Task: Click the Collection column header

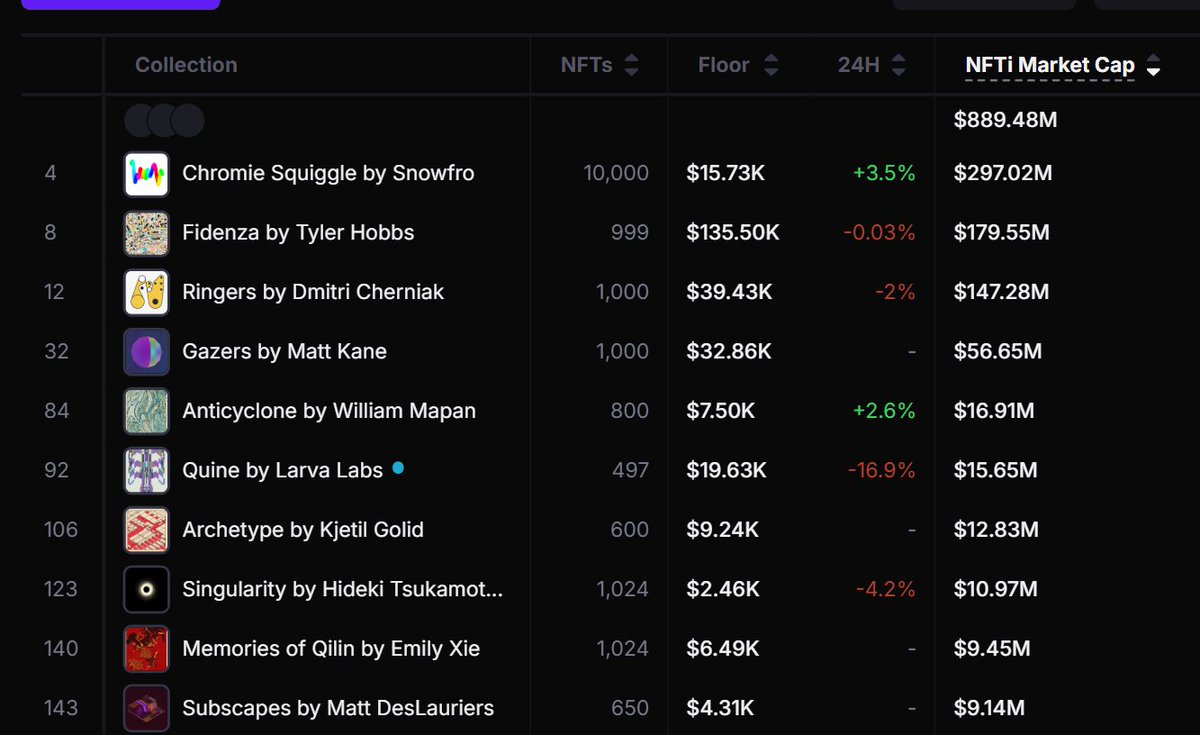Action: (186, 65)
